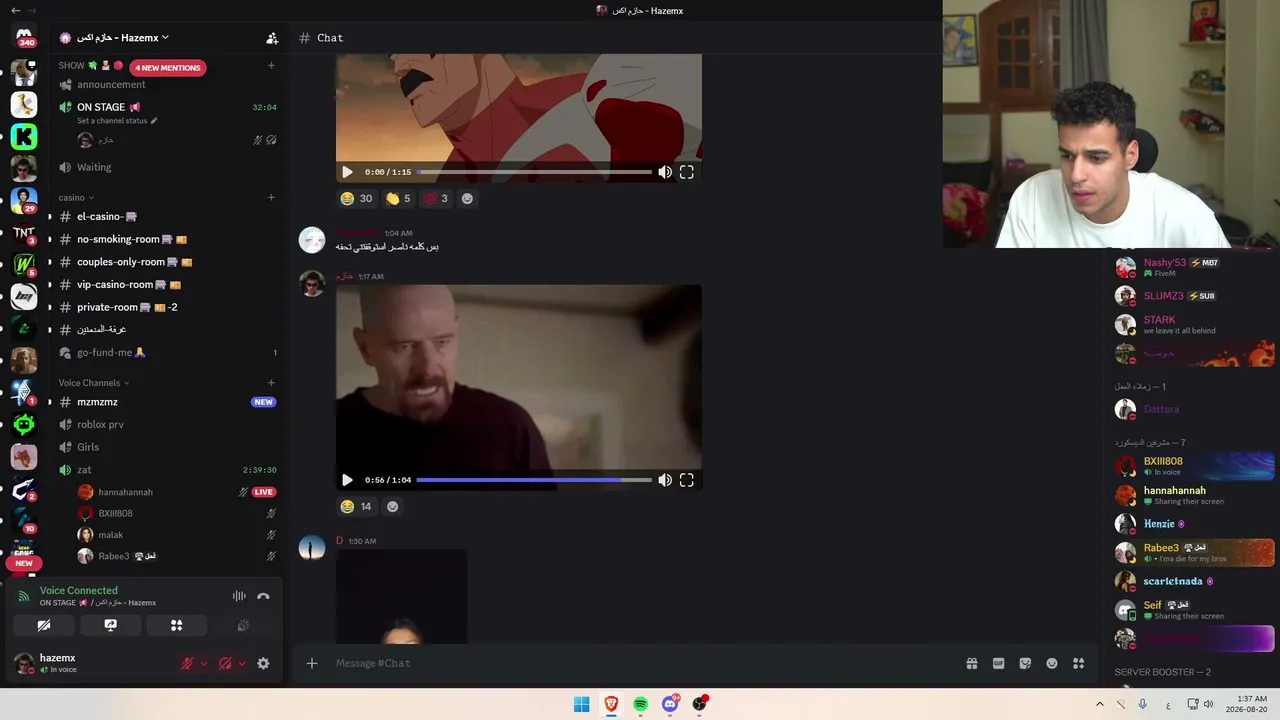Open voice noise suppression waveform icon
1280x720 pixels.
pos(239,596)
